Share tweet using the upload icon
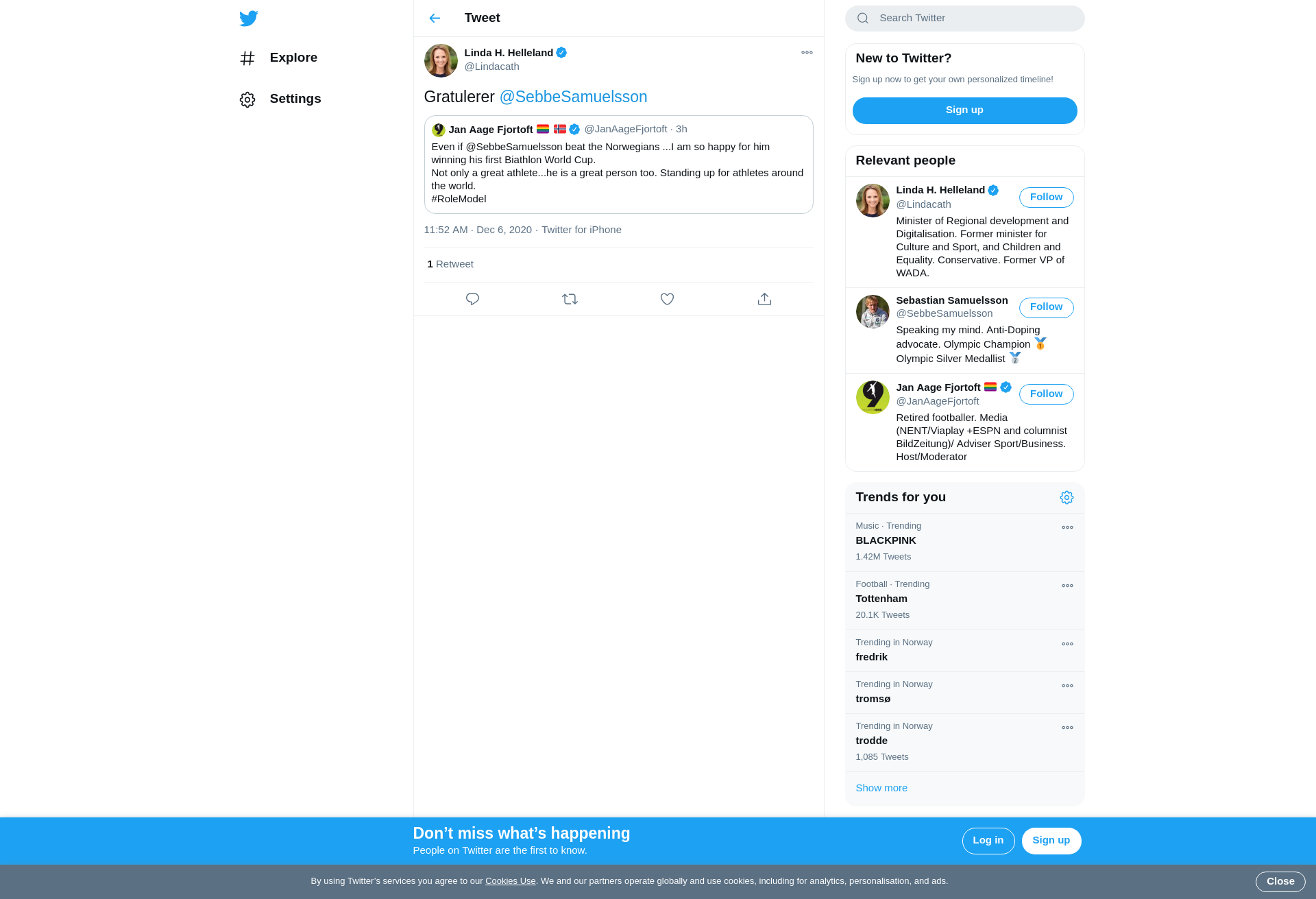This screenshot has width=1316, height=899. click(764, 299)
